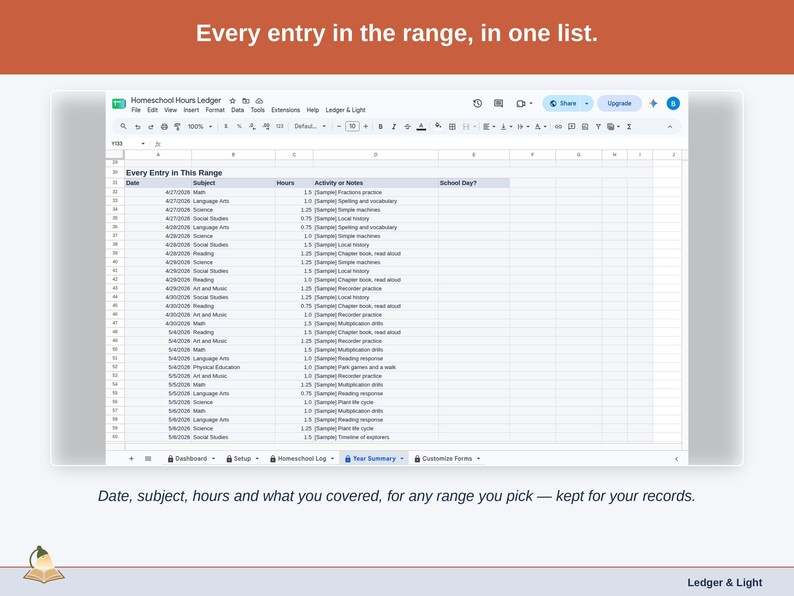Check the cloud save status icon

tap(259, 101)
